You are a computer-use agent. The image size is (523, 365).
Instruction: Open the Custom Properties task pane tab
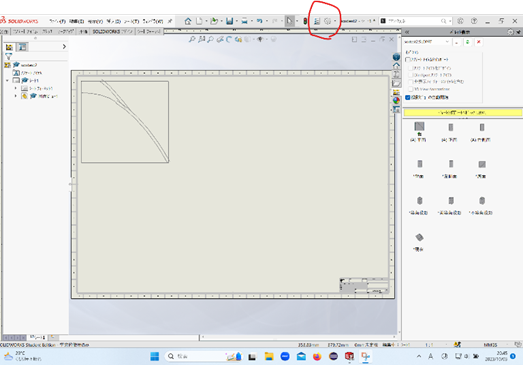(x=396, y=109)
